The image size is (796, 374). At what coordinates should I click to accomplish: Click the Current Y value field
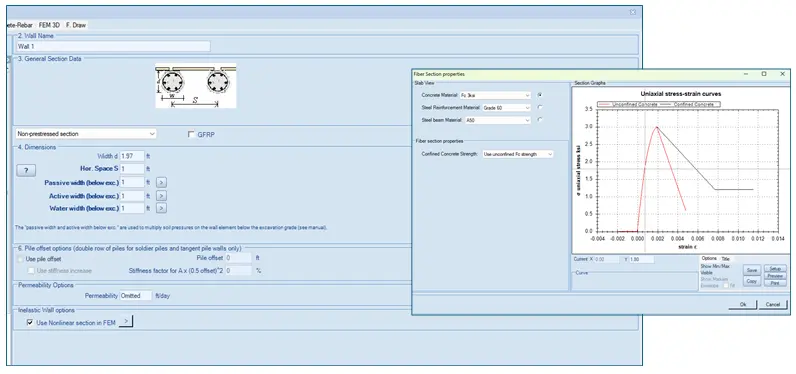641,259
